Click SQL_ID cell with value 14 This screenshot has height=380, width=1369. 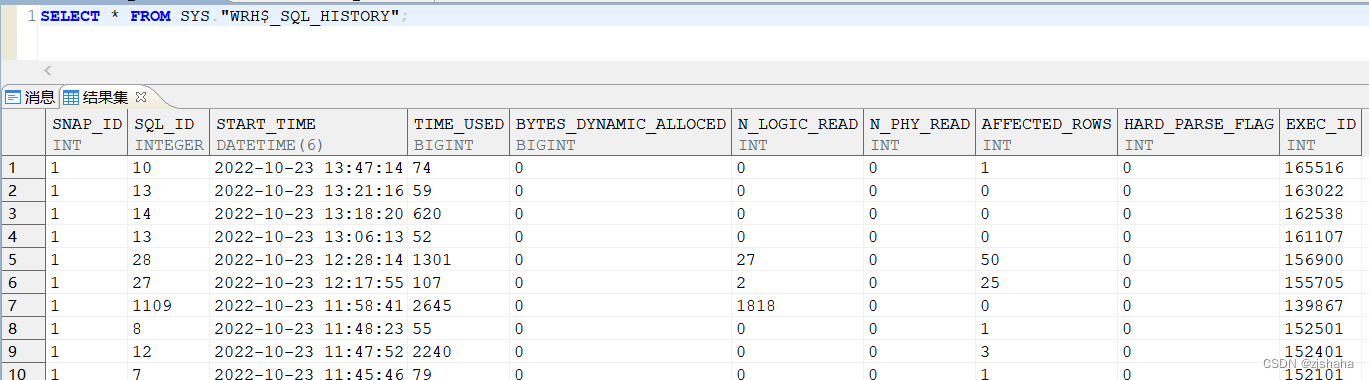169,214
